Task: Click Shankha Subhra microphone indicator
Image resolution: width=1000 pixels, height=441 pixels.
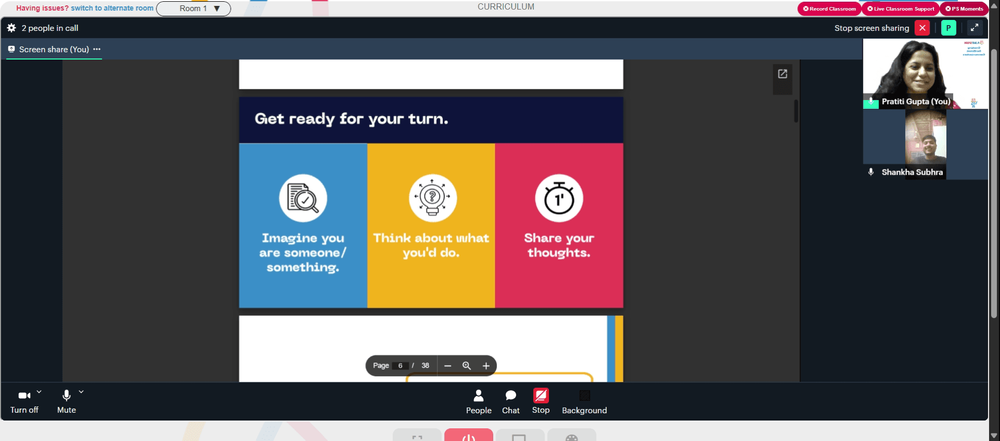Action: (x=871, y=172)
